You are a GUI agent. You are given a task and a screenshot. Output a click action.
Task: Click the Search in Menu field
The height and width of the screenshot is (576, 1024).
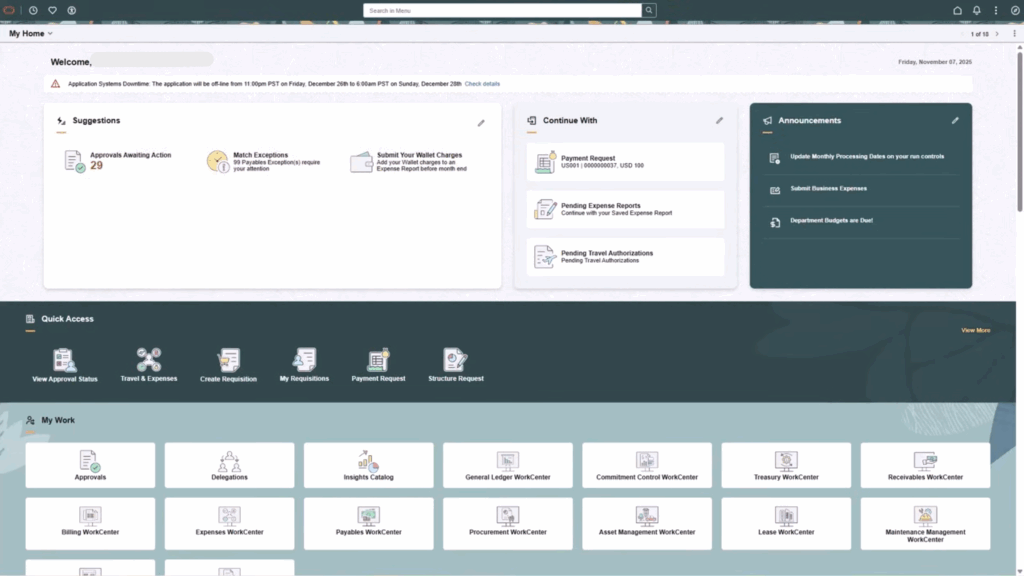(502, 10)
